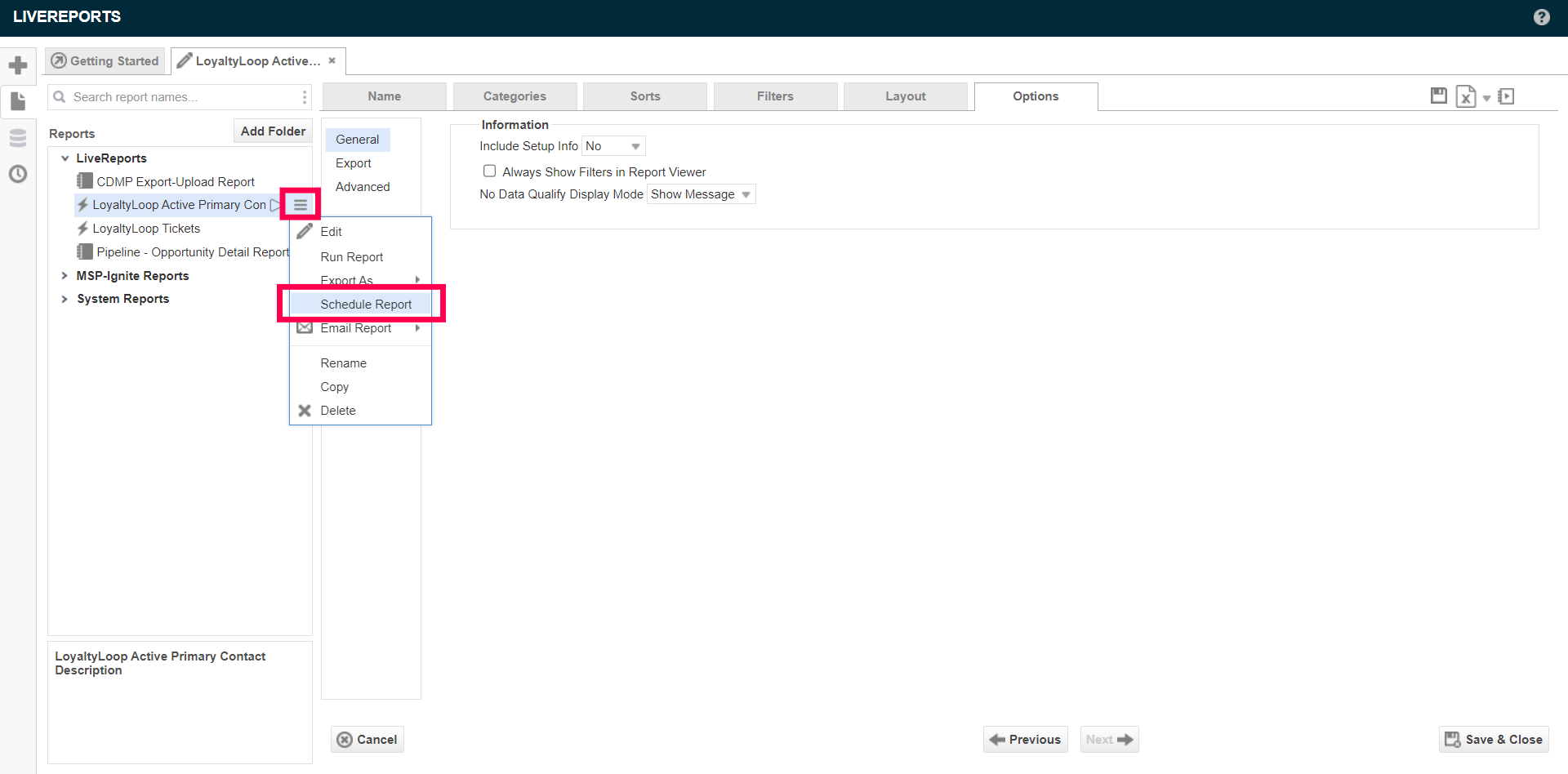Click the Previous button
1568x774 pixels.
click(x=1026, y=740)
